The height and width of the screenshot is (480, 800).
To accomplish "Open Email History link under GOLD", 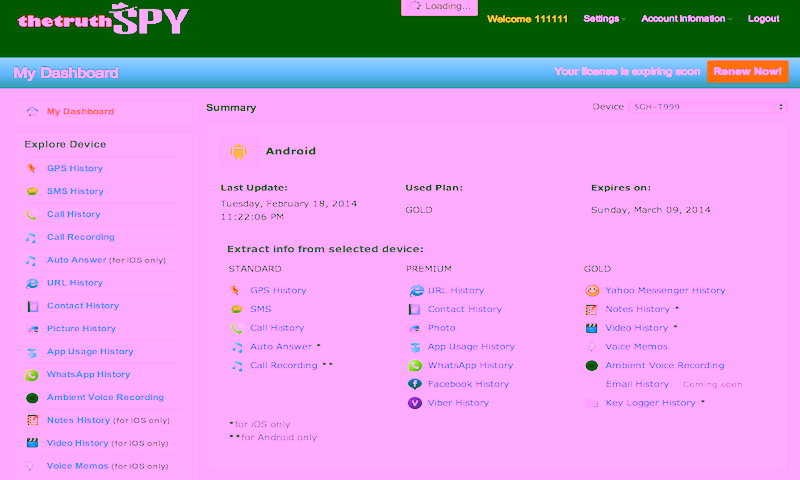I will 637,384.
